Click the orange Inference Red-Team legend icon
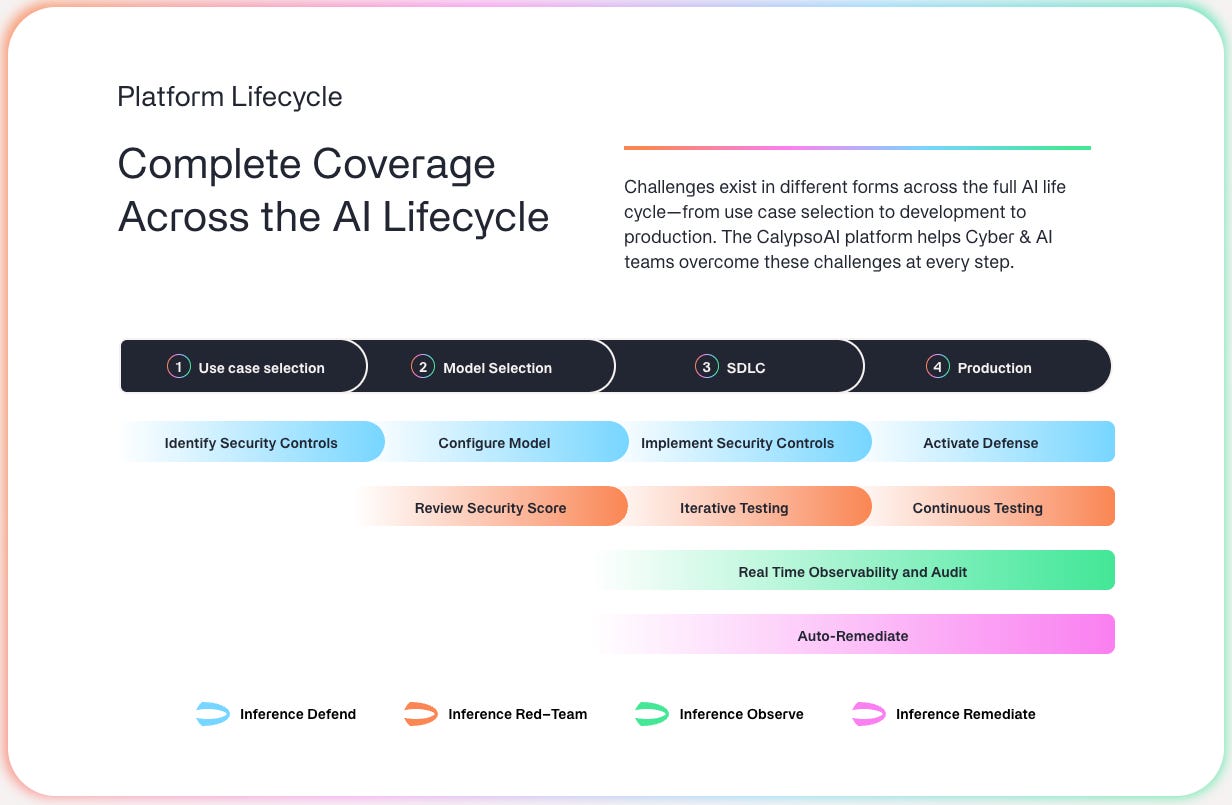 tap(421, 714)
